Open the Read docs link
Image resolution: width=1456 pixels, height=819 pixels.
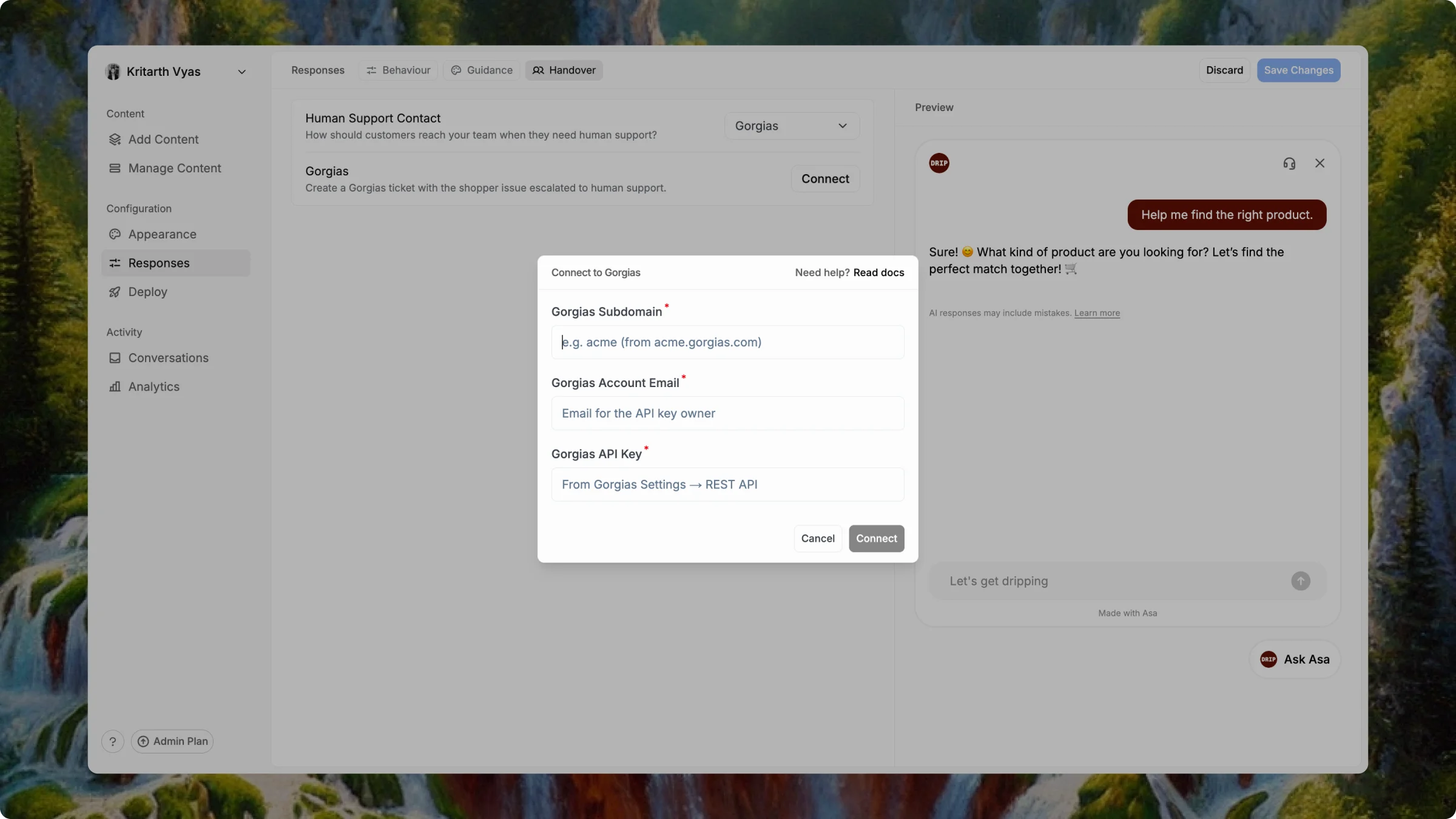(x=878, y=273)
